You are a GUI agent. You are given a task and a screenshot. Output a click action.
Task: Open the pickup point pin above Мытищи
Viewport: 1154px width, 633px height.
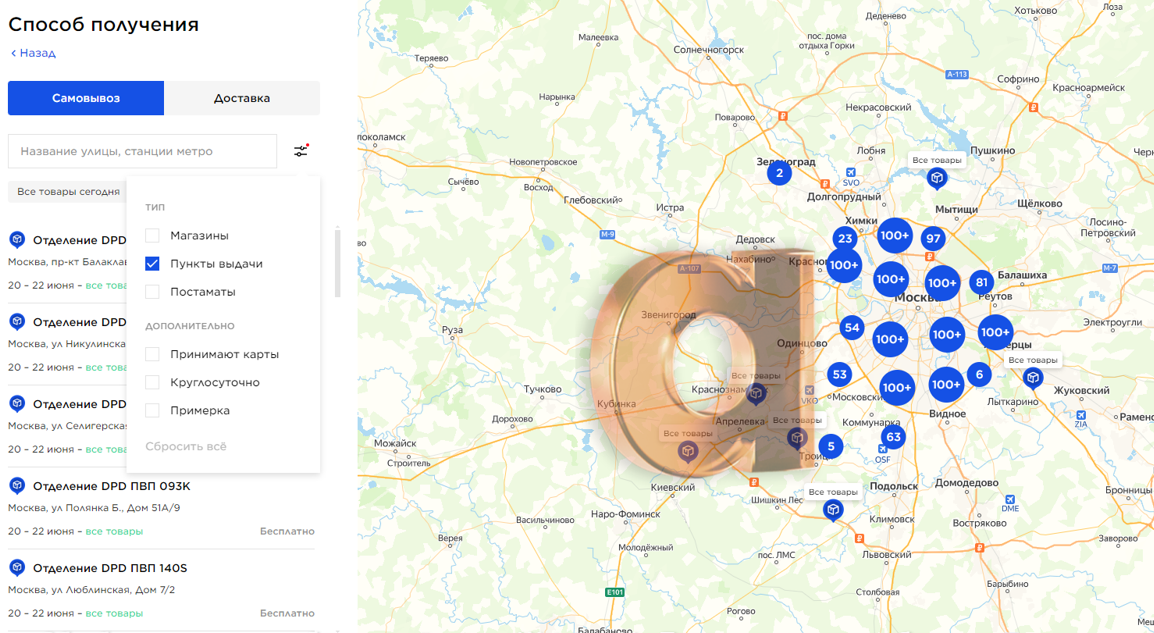pyautogui.click(x=936, y=178)
